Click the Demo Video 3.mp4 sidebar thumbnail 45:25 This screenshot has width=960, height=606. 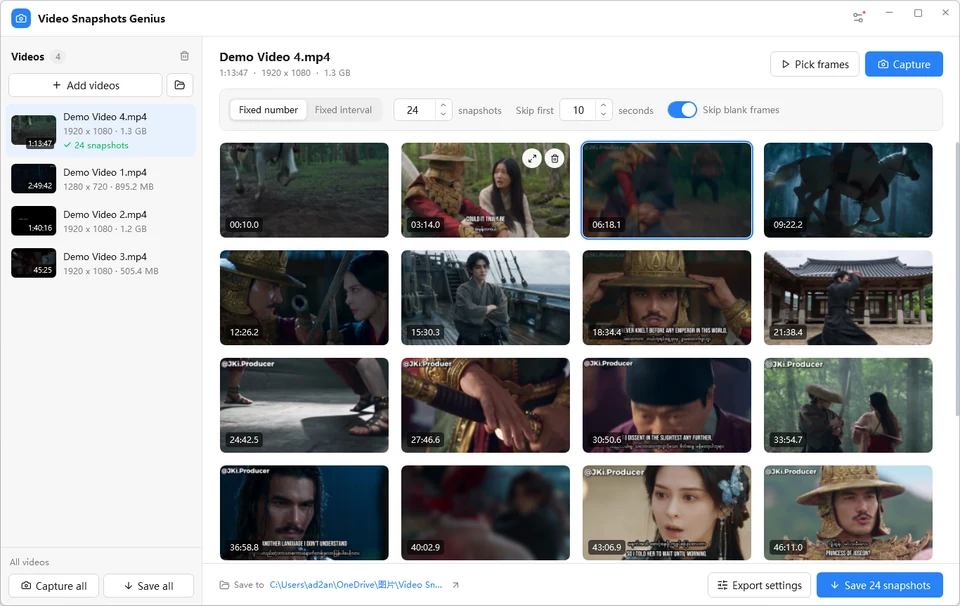pos(34,263)
